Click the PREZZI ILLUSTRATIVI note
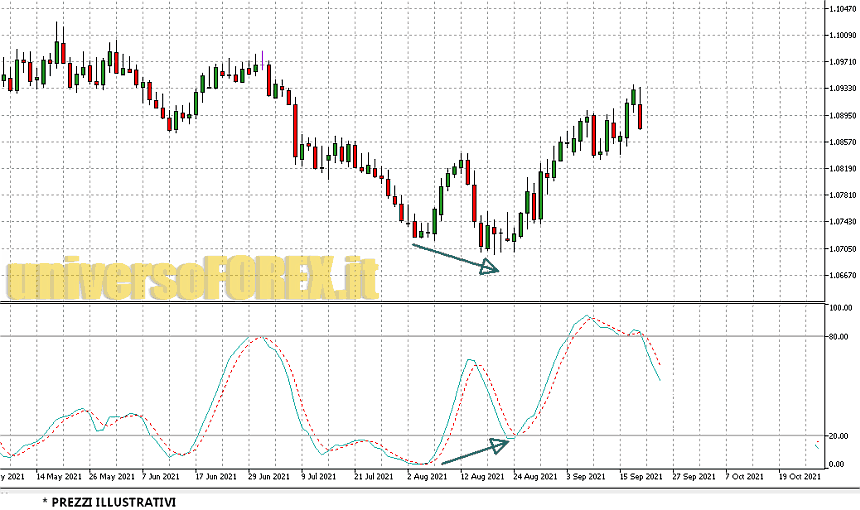 109,501
